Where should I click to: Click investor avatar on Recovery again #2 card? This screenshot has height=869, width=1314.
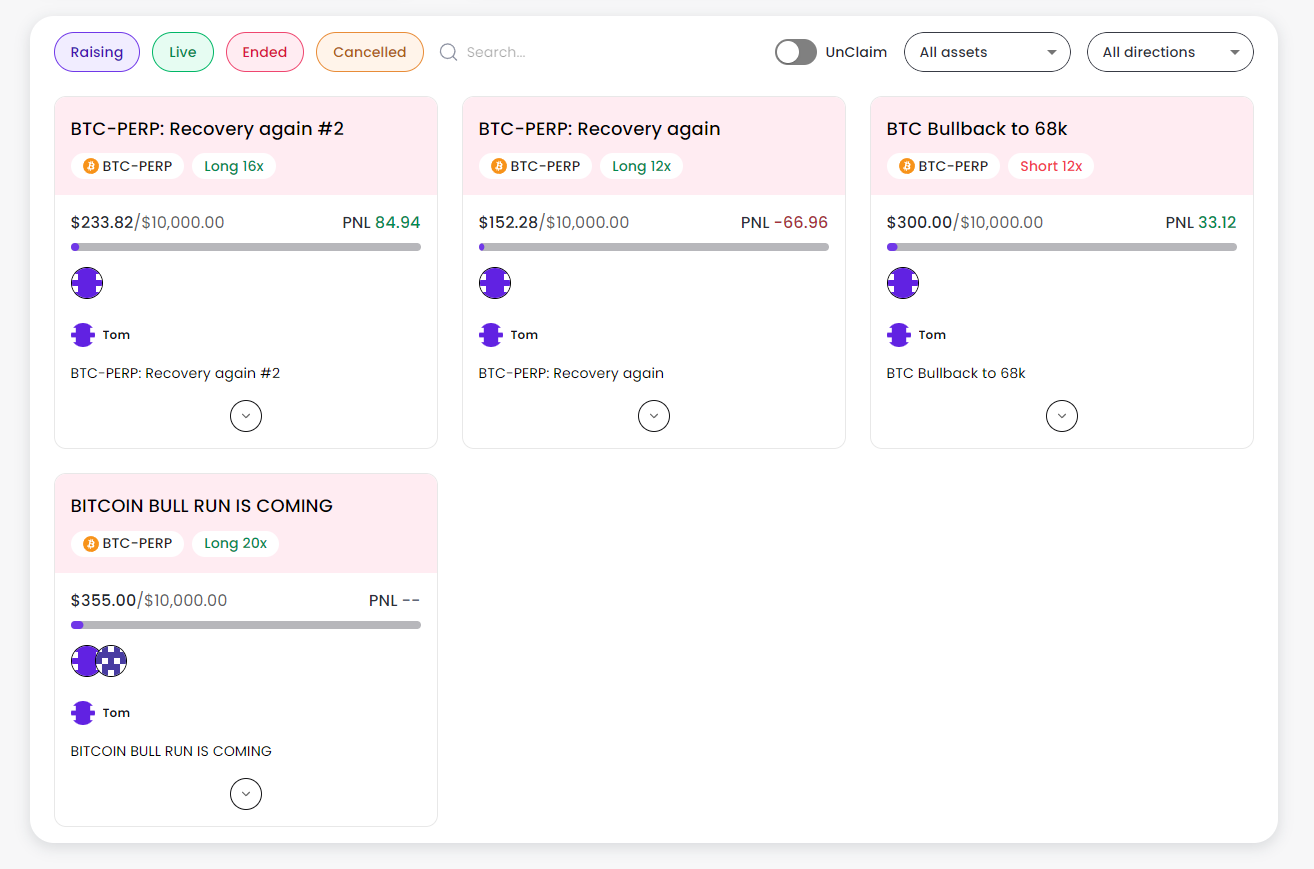[x=87, y=283]
